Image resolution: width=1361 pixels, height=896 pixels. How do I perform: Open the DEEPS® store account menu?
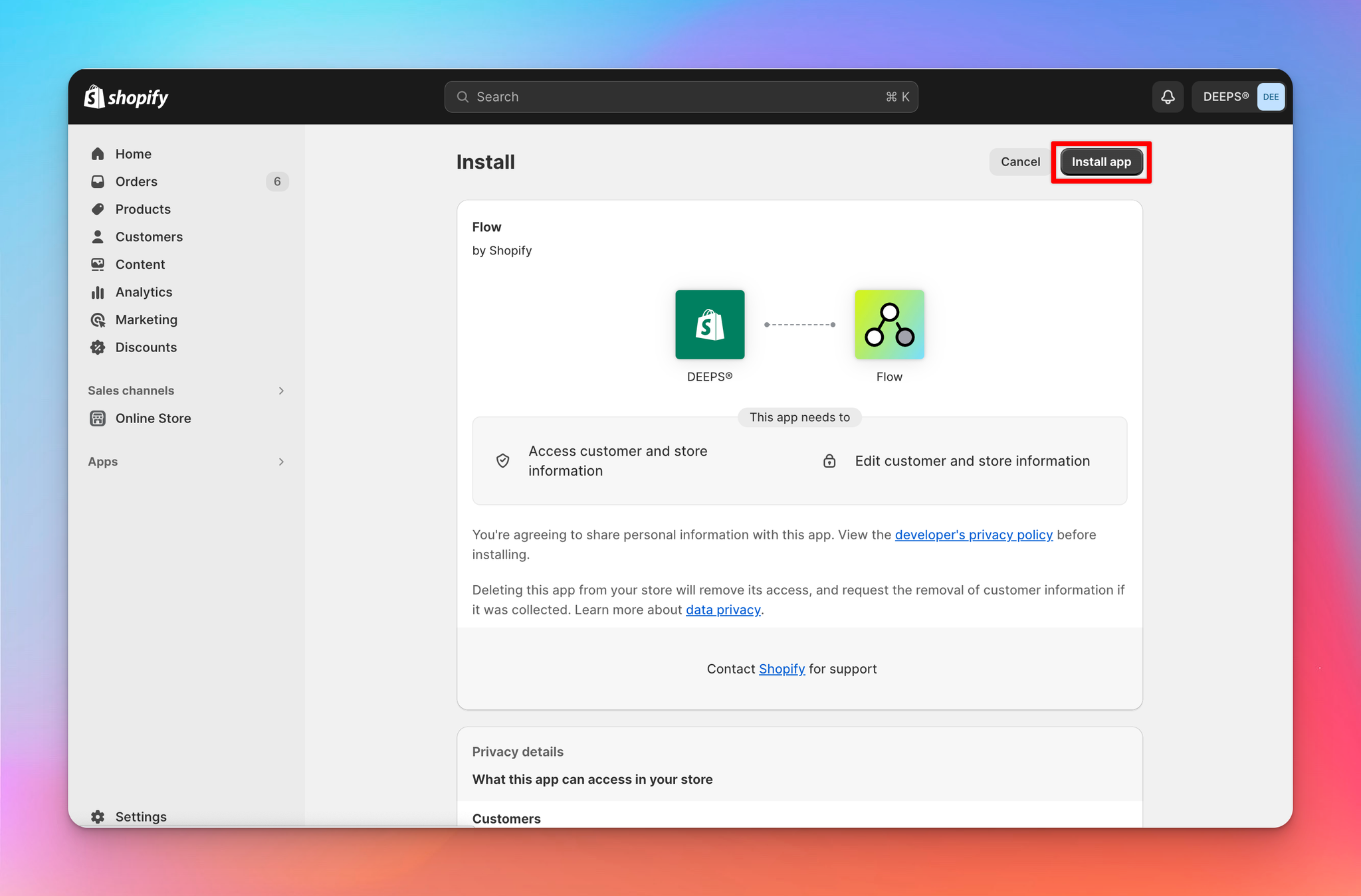click(1239, 97)
